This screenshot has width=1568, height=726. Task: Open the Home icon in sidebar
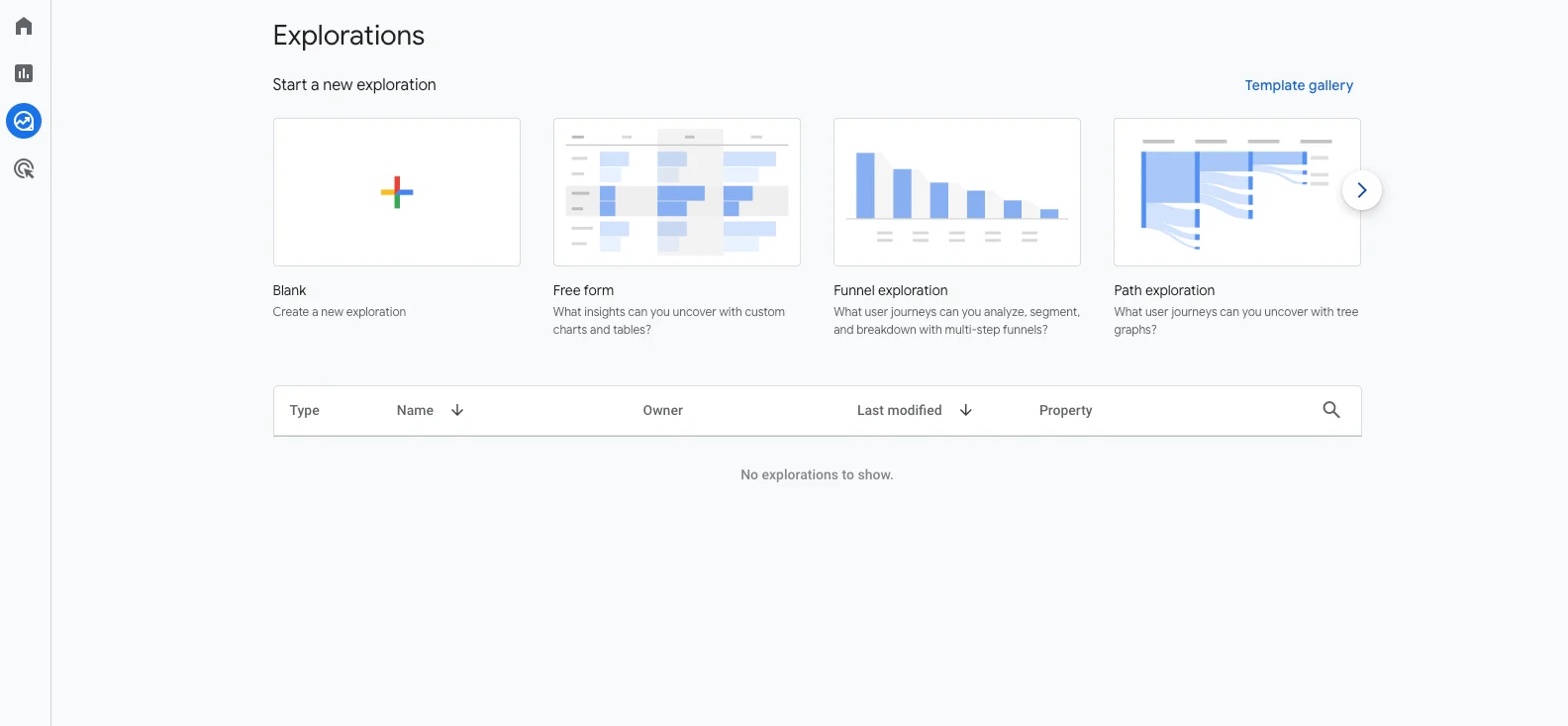pyautogui.click(x=24, y=26)
